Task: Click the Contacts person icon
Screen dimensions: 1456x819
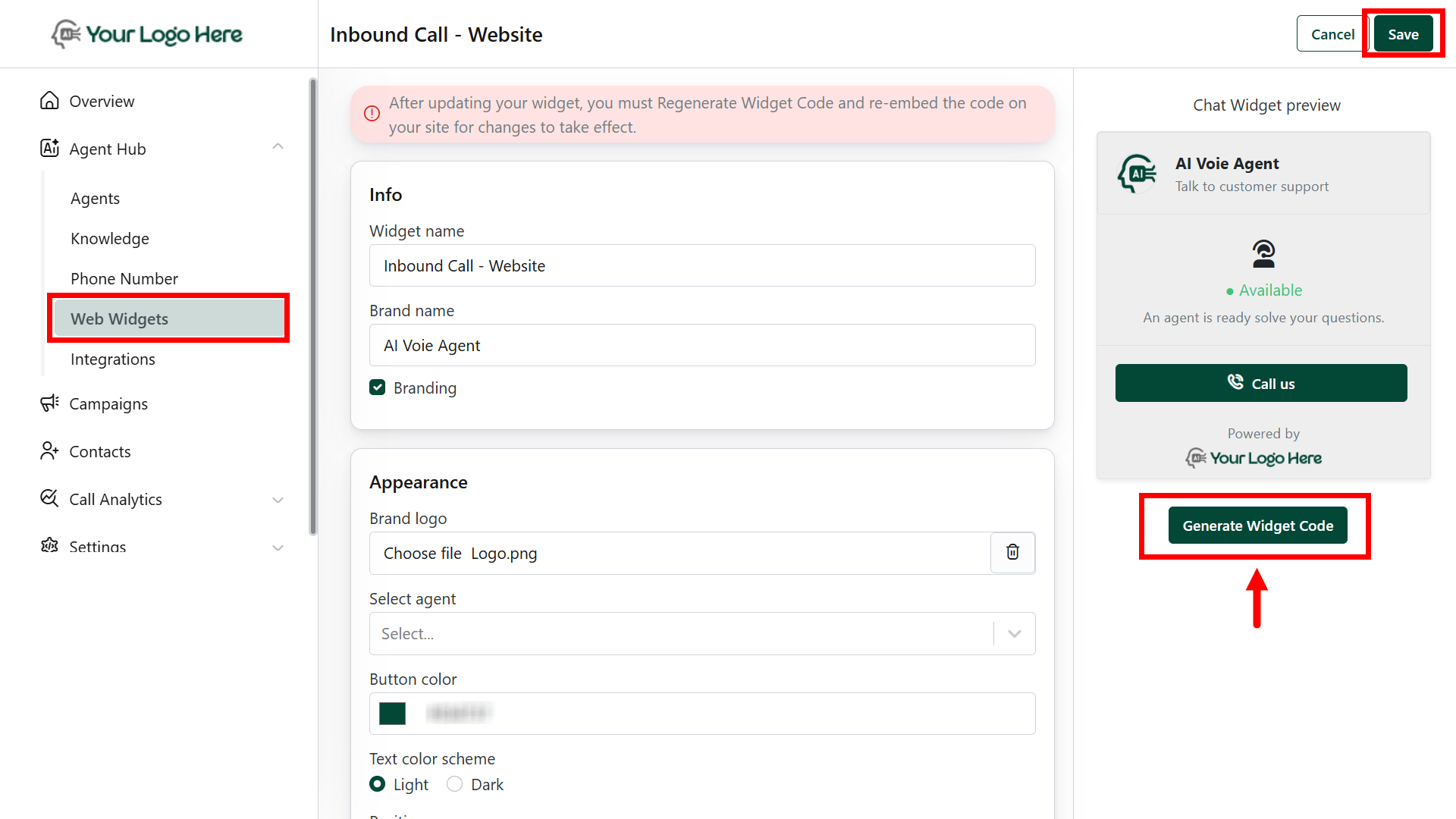Action: [49, 451]
